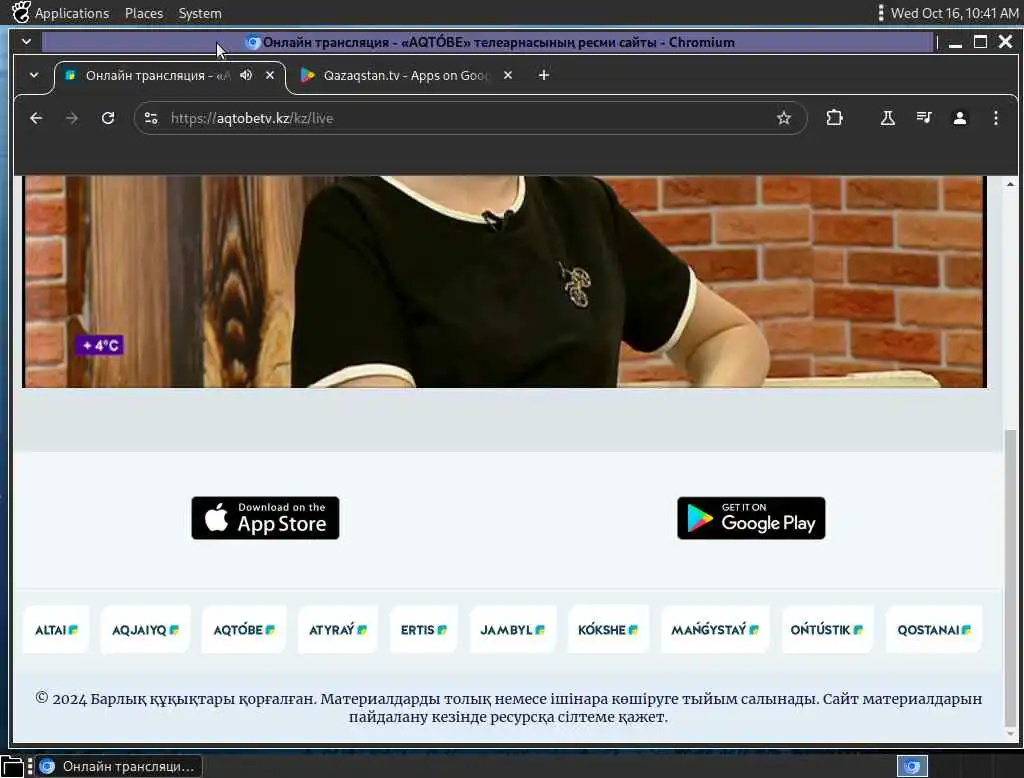Expand the tab search dropdown
The width and height of the screenshot is (1024, 778).
click(x=34, y=75)
